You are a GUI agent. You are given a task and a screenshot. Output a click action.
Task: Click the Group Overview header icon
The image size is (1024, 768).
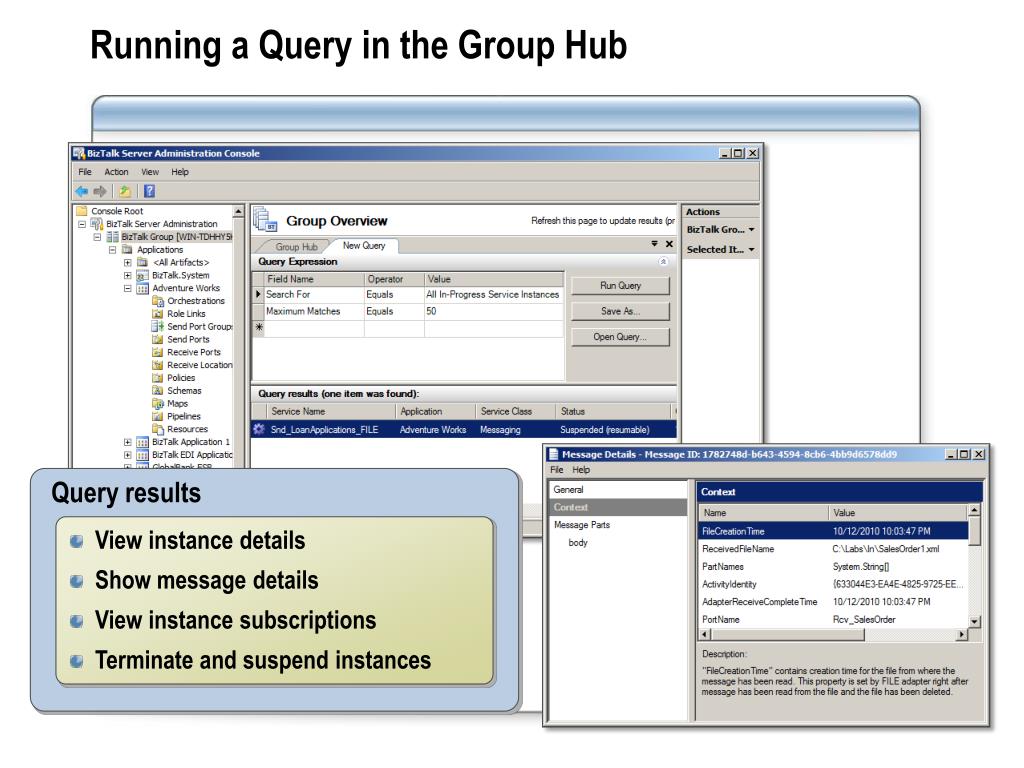tap(266, 219)
